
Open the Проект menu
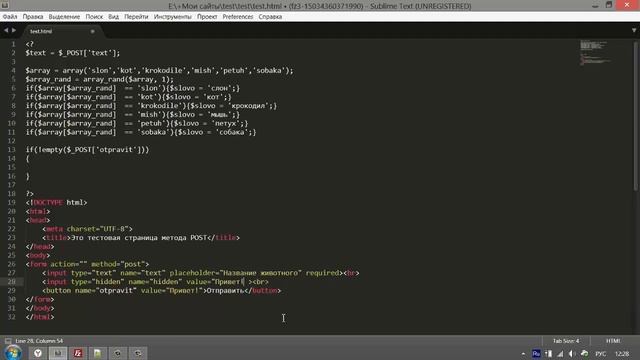(x=207, y=17)
